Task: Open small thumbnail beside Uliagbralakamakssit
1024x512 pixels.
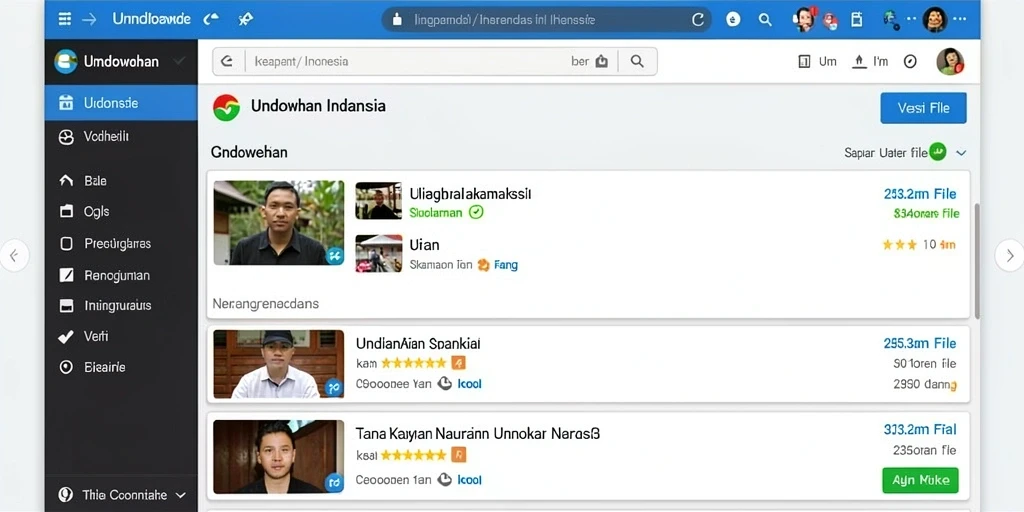Action: coord(379,200)
